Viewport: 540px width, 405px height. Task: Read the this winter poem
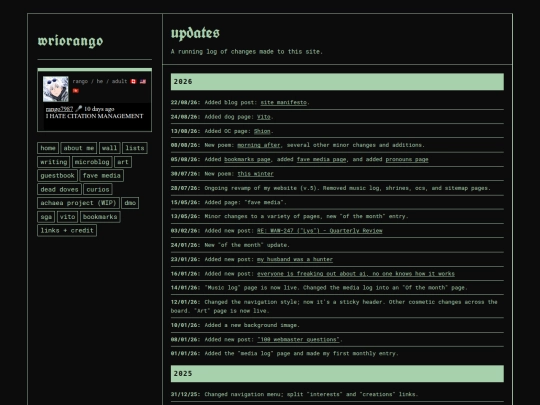point(256,174)
